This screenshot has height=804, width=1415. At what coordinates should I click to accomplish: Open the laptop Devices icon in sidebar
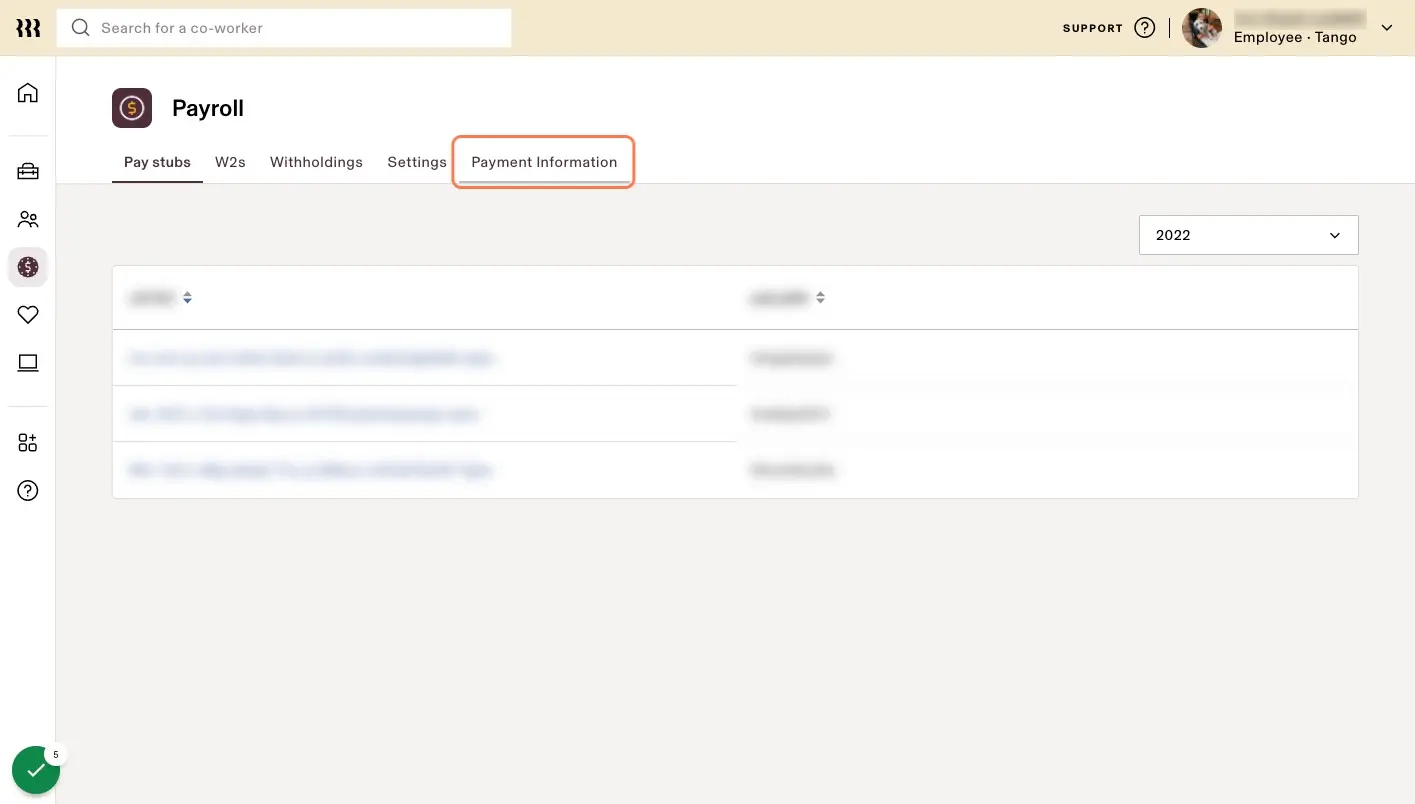point(28,362)
